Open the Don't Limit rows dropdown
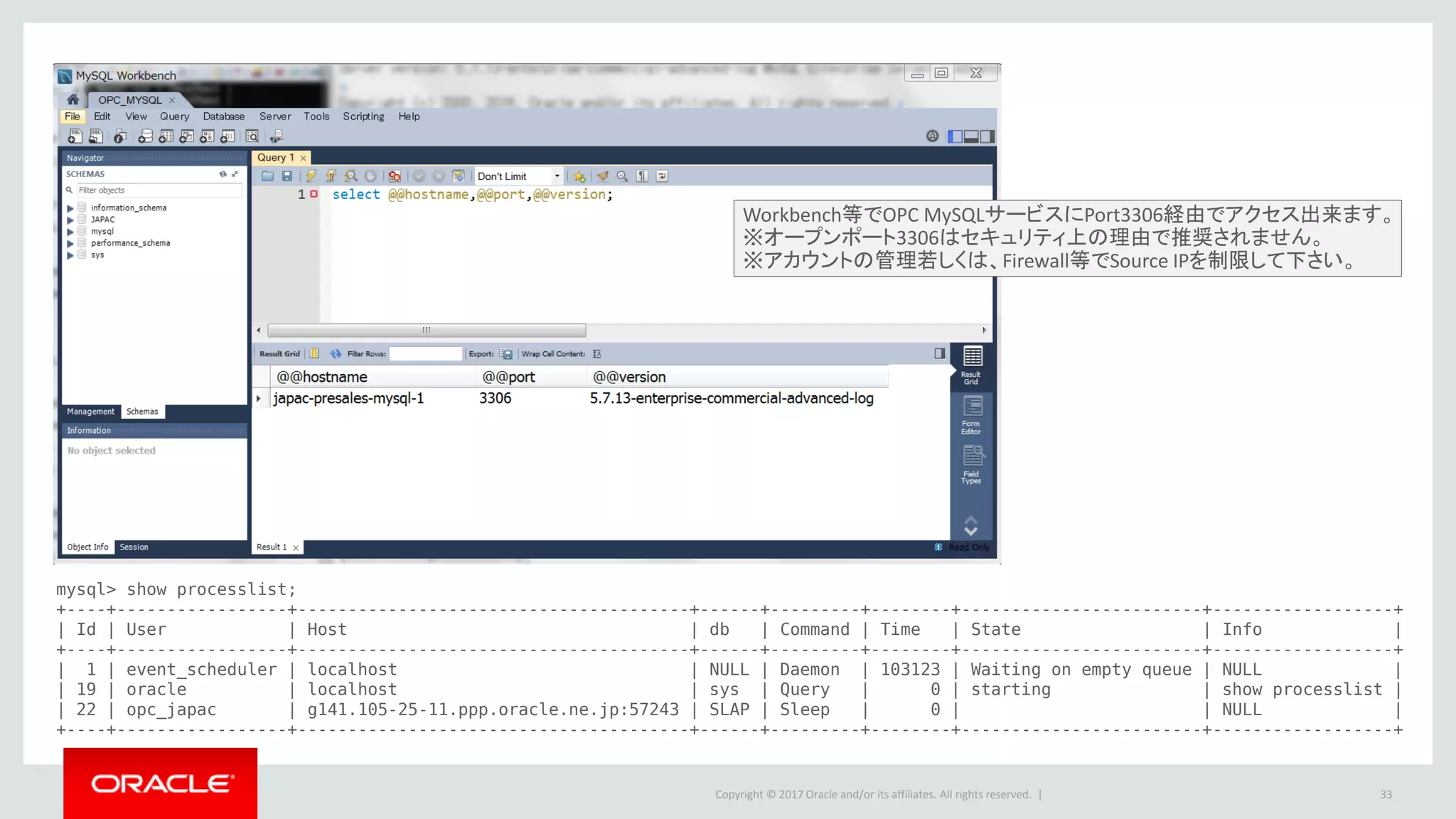This screenshot has height=819, width=1456. [x=557, y=176]
